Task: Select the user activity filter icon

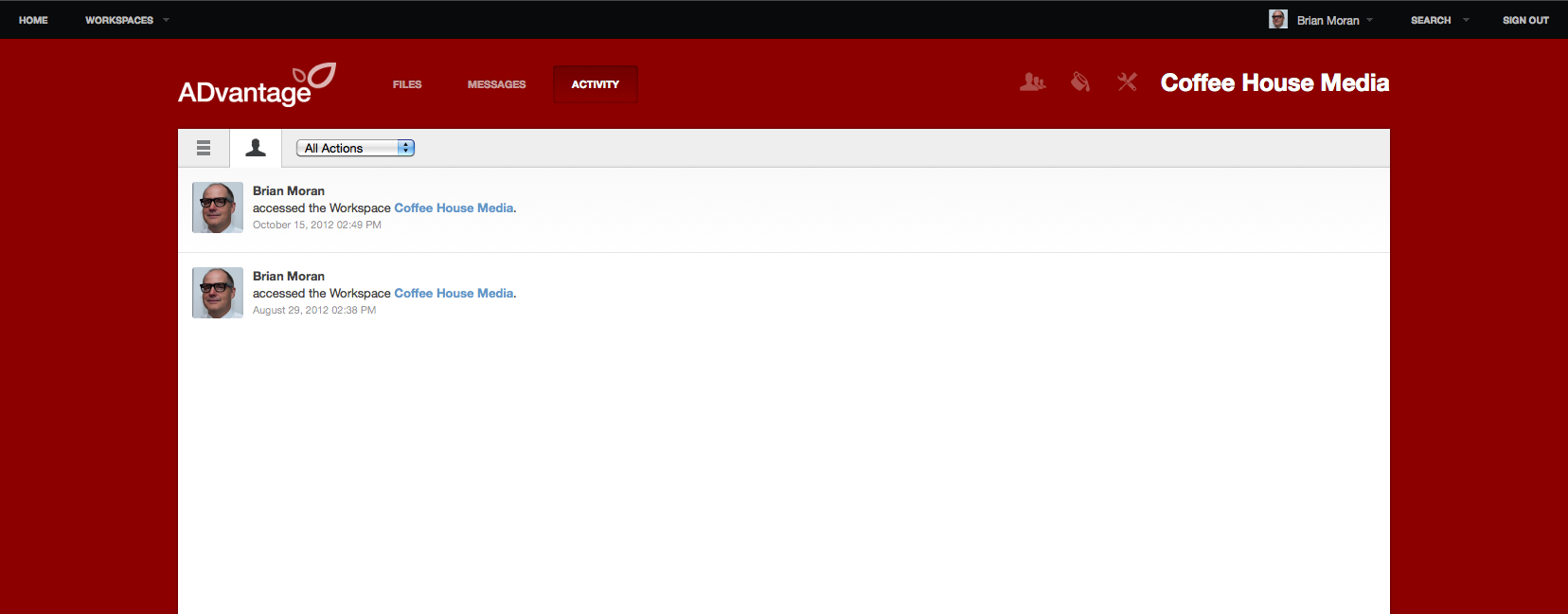Action: [256, 148]
